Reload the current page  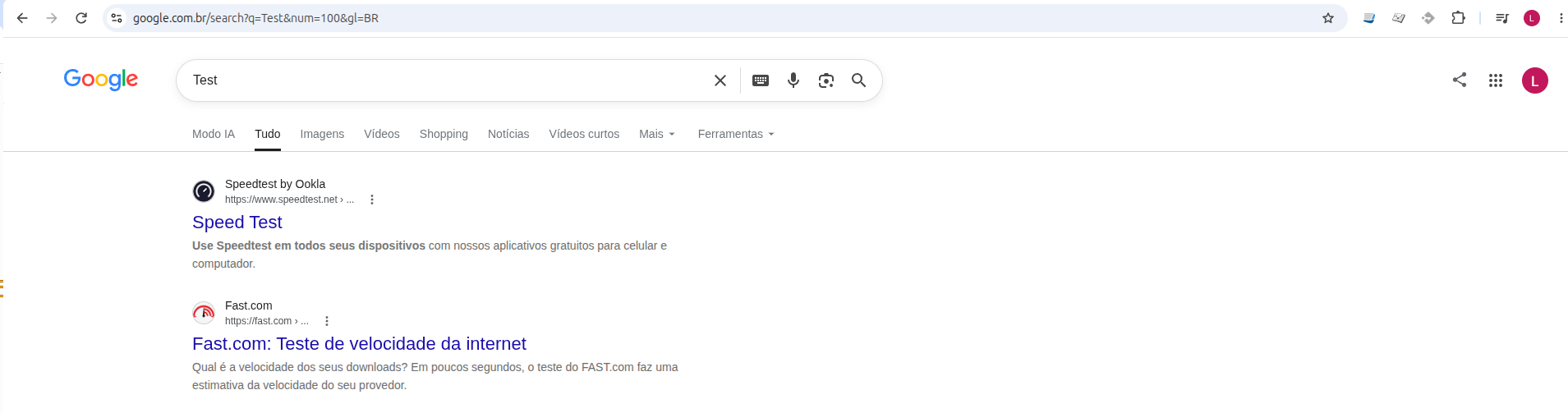tap(81, 18)
